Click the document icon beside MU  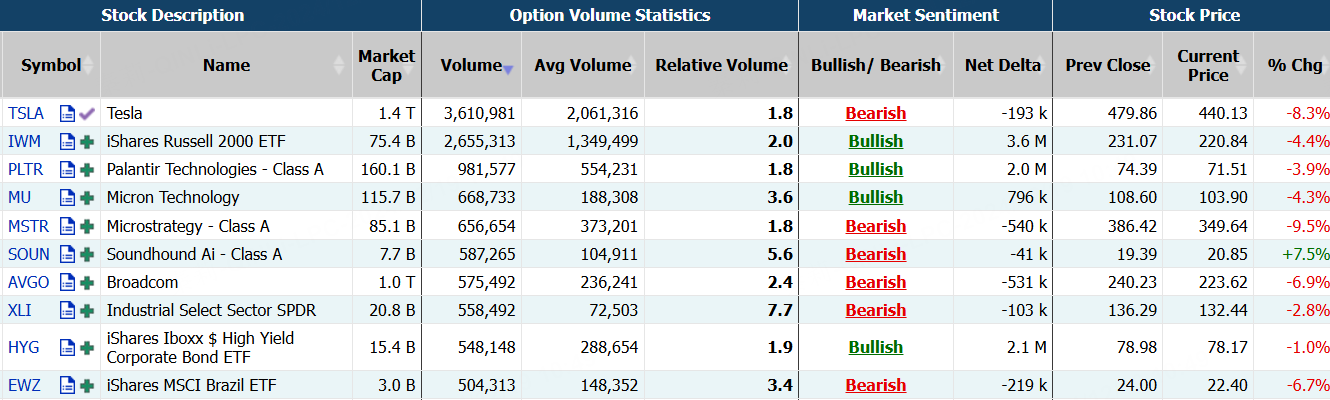point(67,198)
